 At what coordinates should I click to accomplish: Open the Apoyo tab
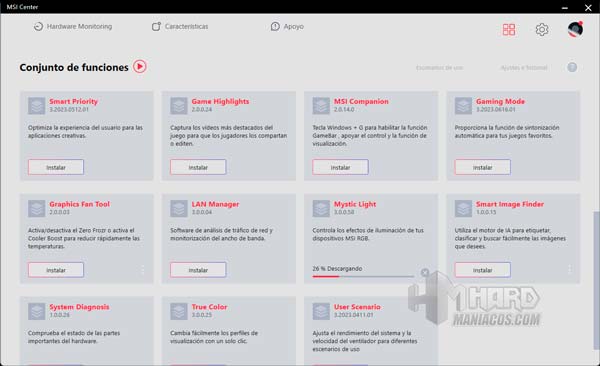point(287,26)
